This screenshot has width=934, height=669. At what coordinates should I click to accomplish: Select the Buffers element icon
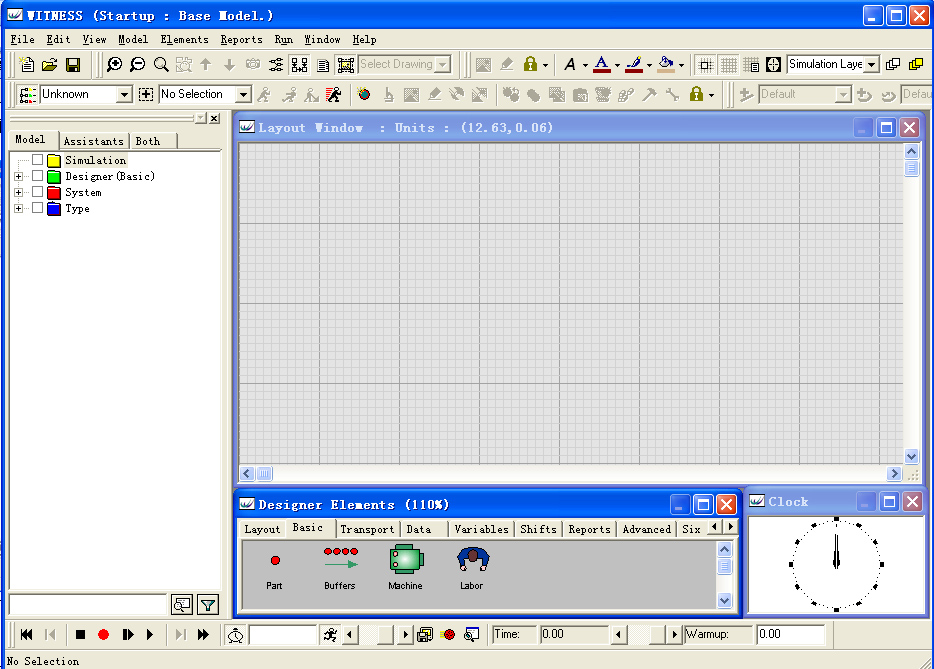[x=340, y=559]
